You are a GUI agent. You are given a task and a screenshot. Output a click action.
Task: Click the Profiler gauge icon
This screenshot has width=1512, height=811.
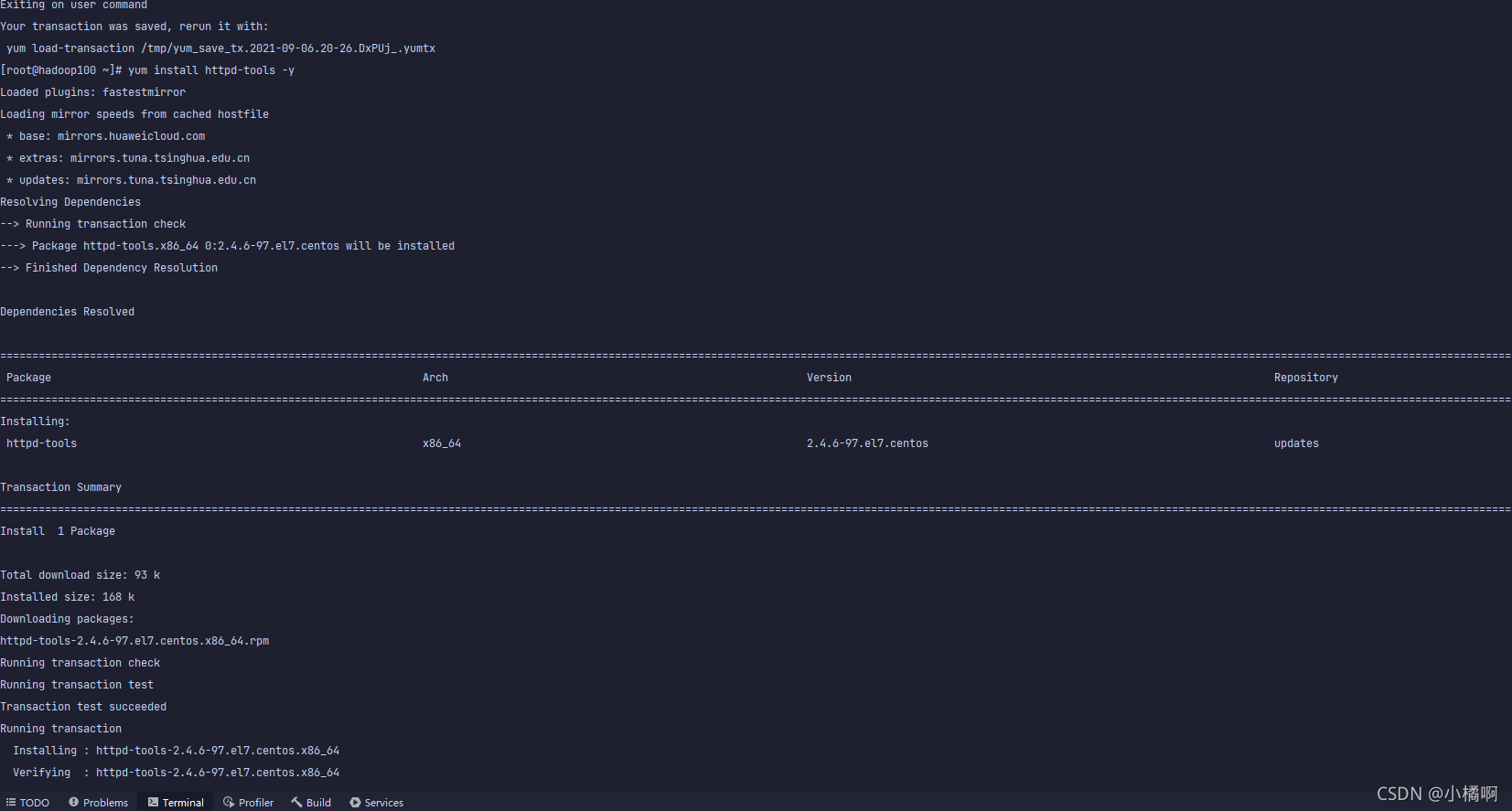click(229, 802)
